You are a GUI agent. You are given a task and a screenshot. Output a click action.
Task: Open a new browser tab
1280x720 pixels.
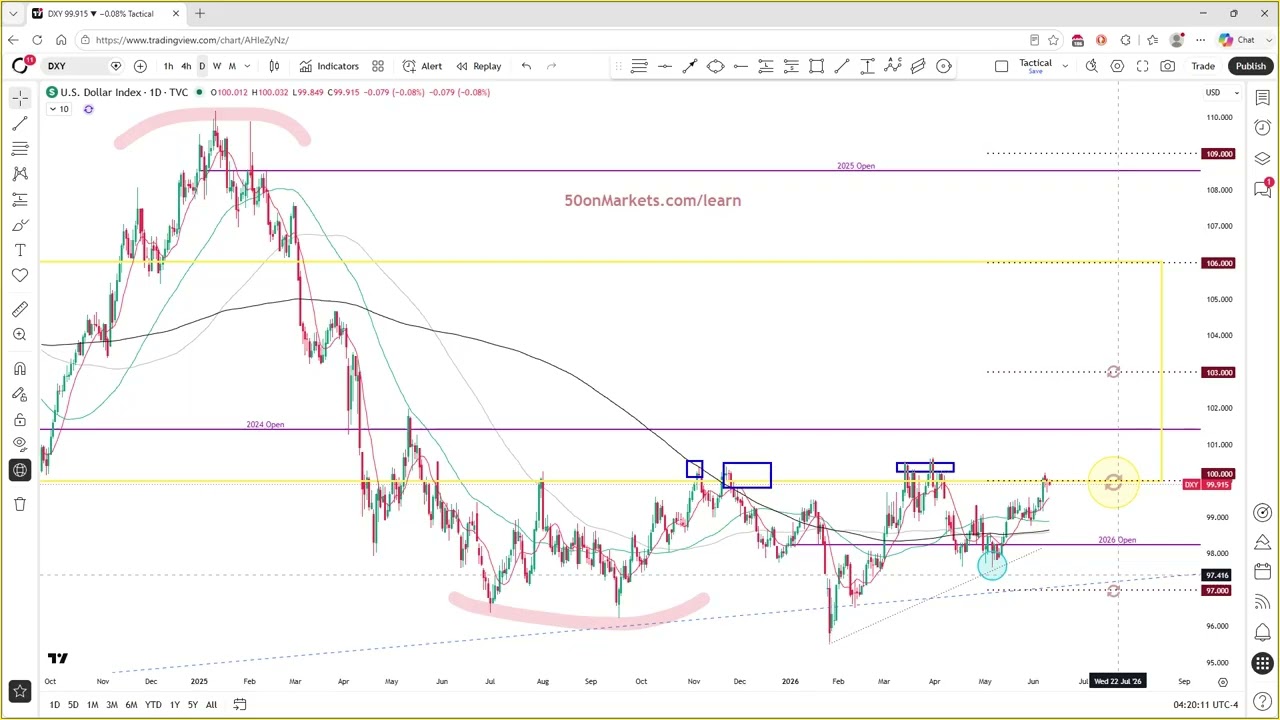point(199,13)
